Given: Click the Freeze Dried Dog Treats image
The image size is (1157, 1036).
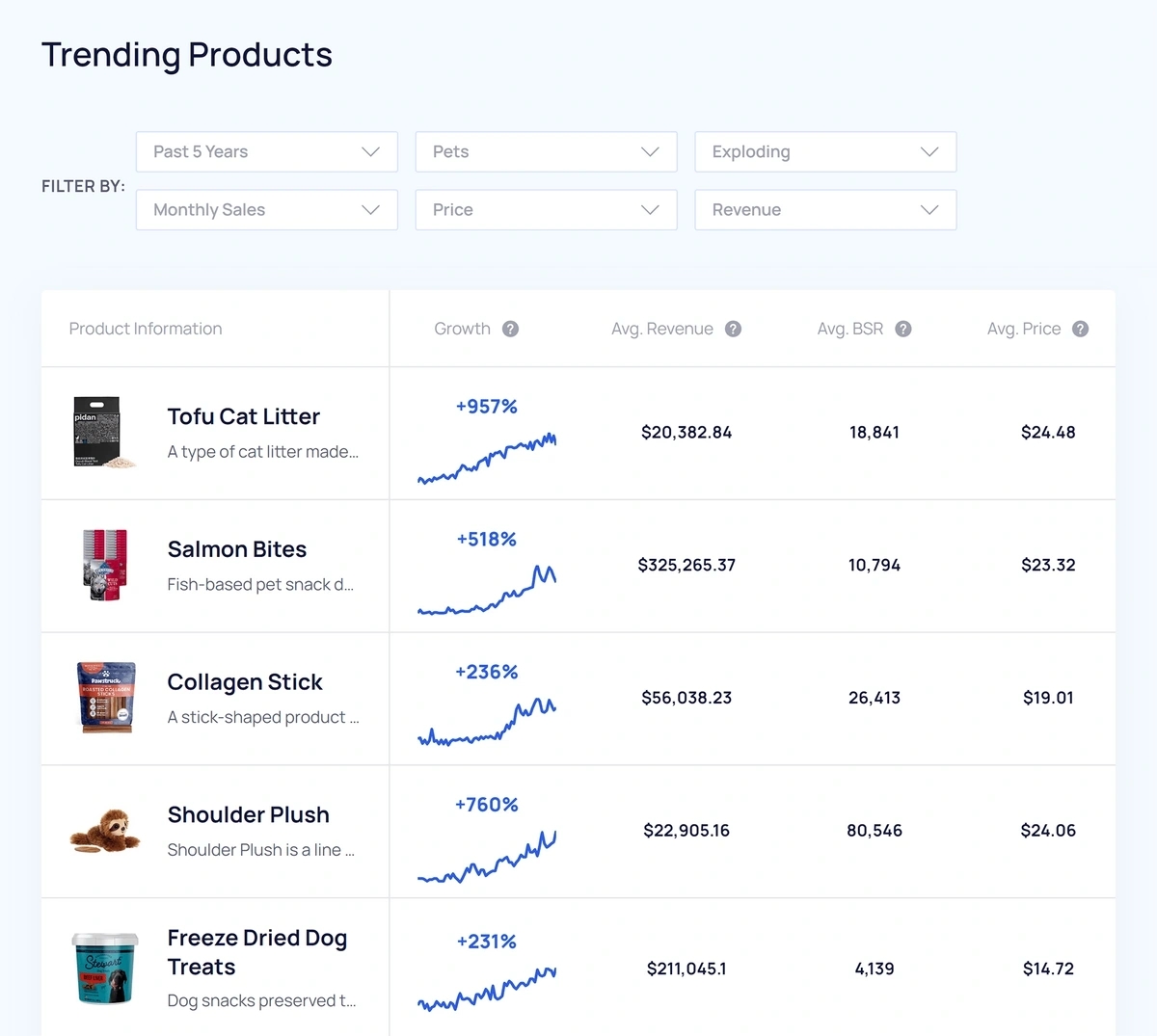Looking at the screenshot, I should click(105, 969).
